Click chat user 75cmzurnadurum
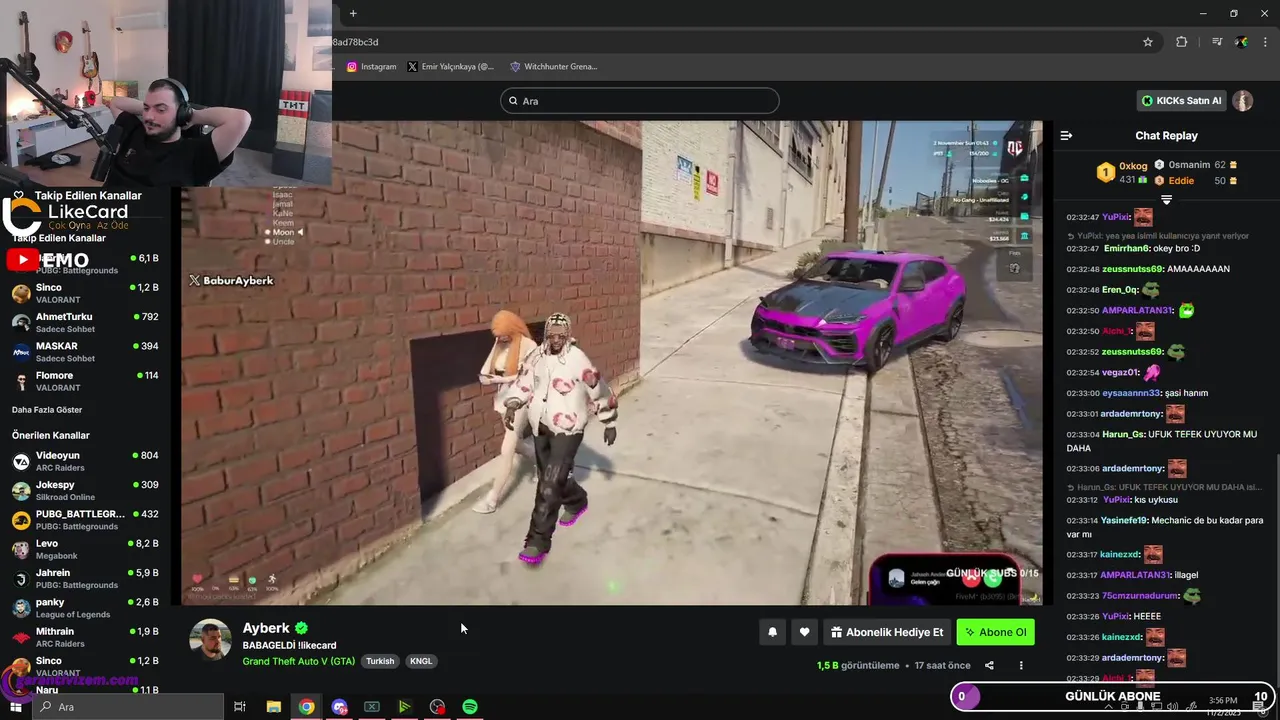1280x720 pixels. 1138,595
